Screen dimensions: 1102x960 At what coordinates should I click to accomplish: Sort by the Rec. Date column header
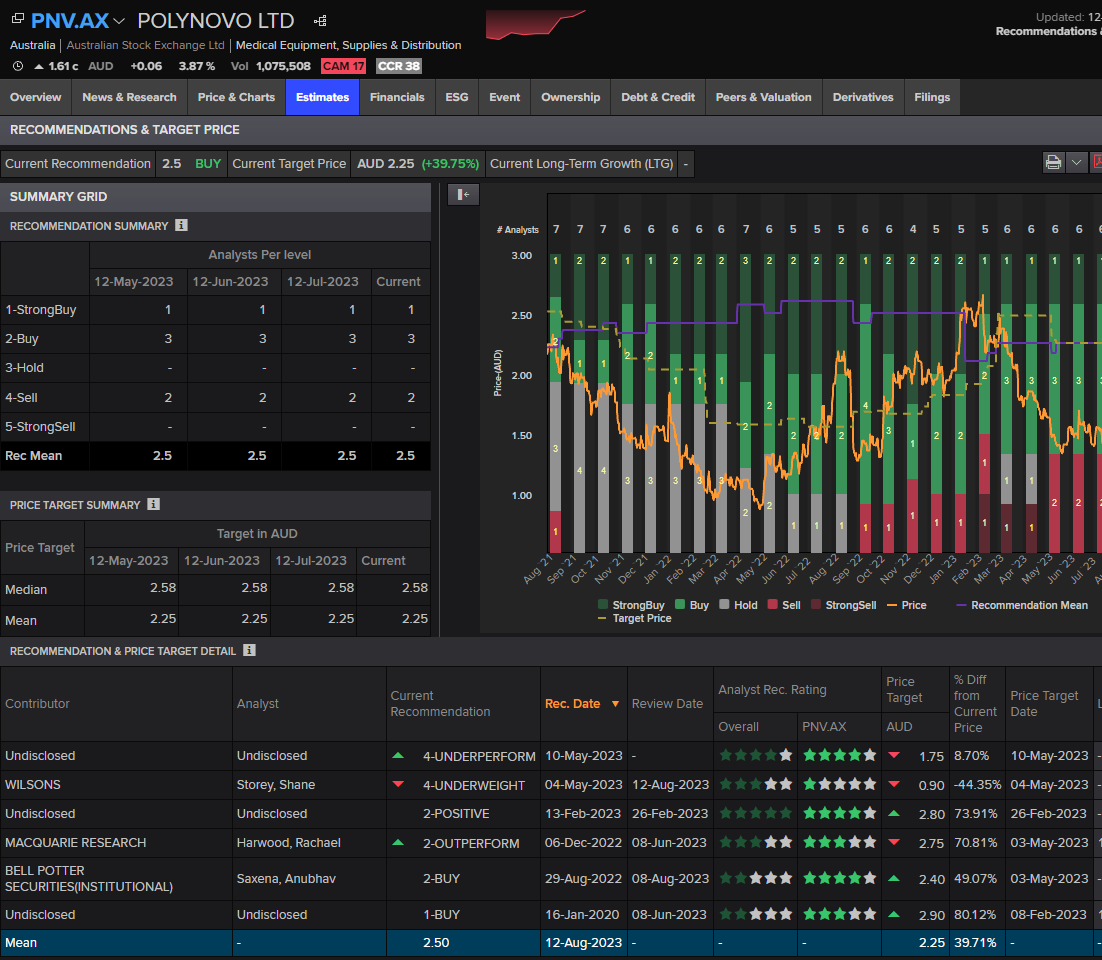572,703
